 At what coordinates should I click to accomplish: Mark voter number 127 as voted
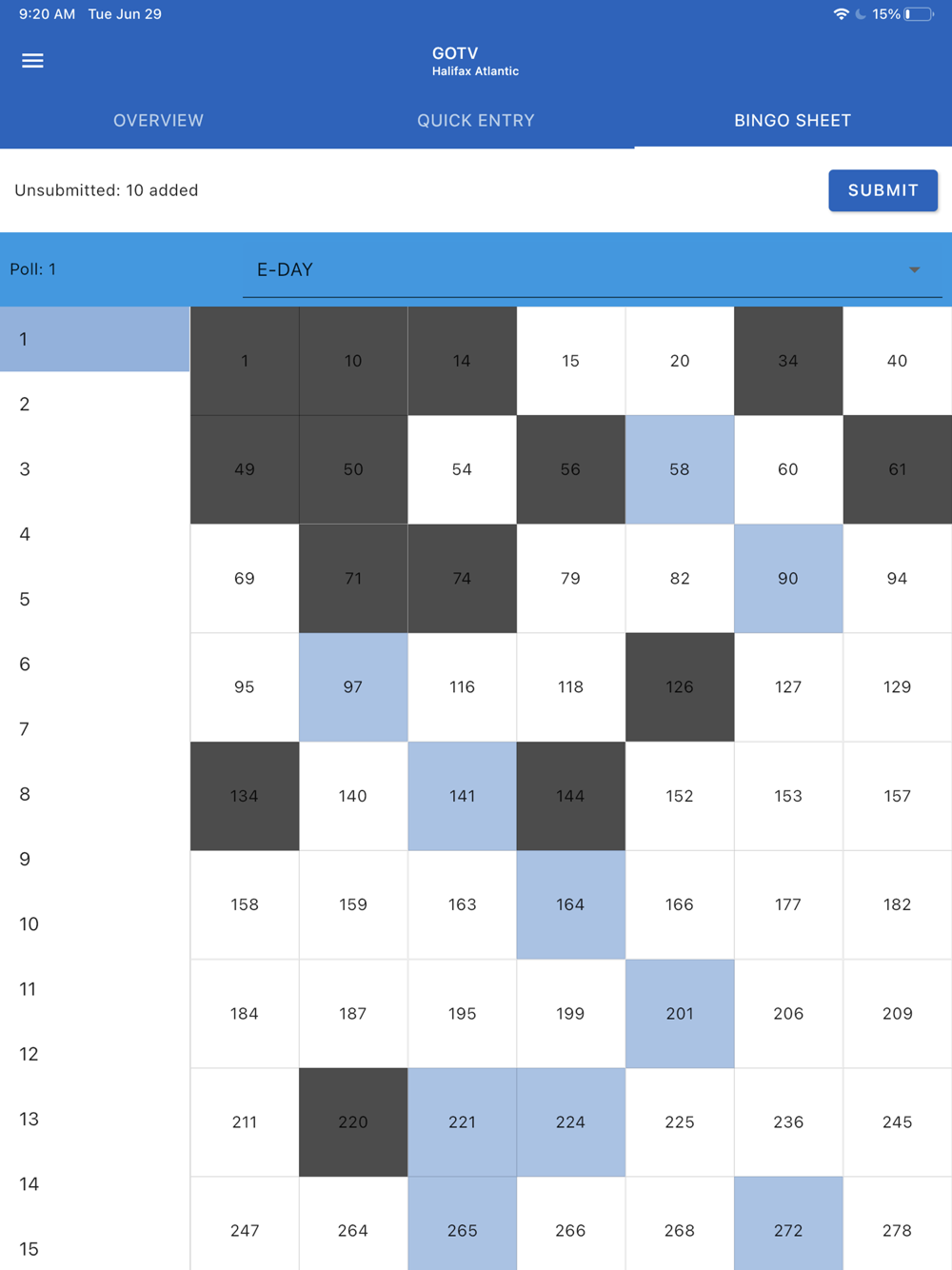pyautogui.click(x=788, y=686)
